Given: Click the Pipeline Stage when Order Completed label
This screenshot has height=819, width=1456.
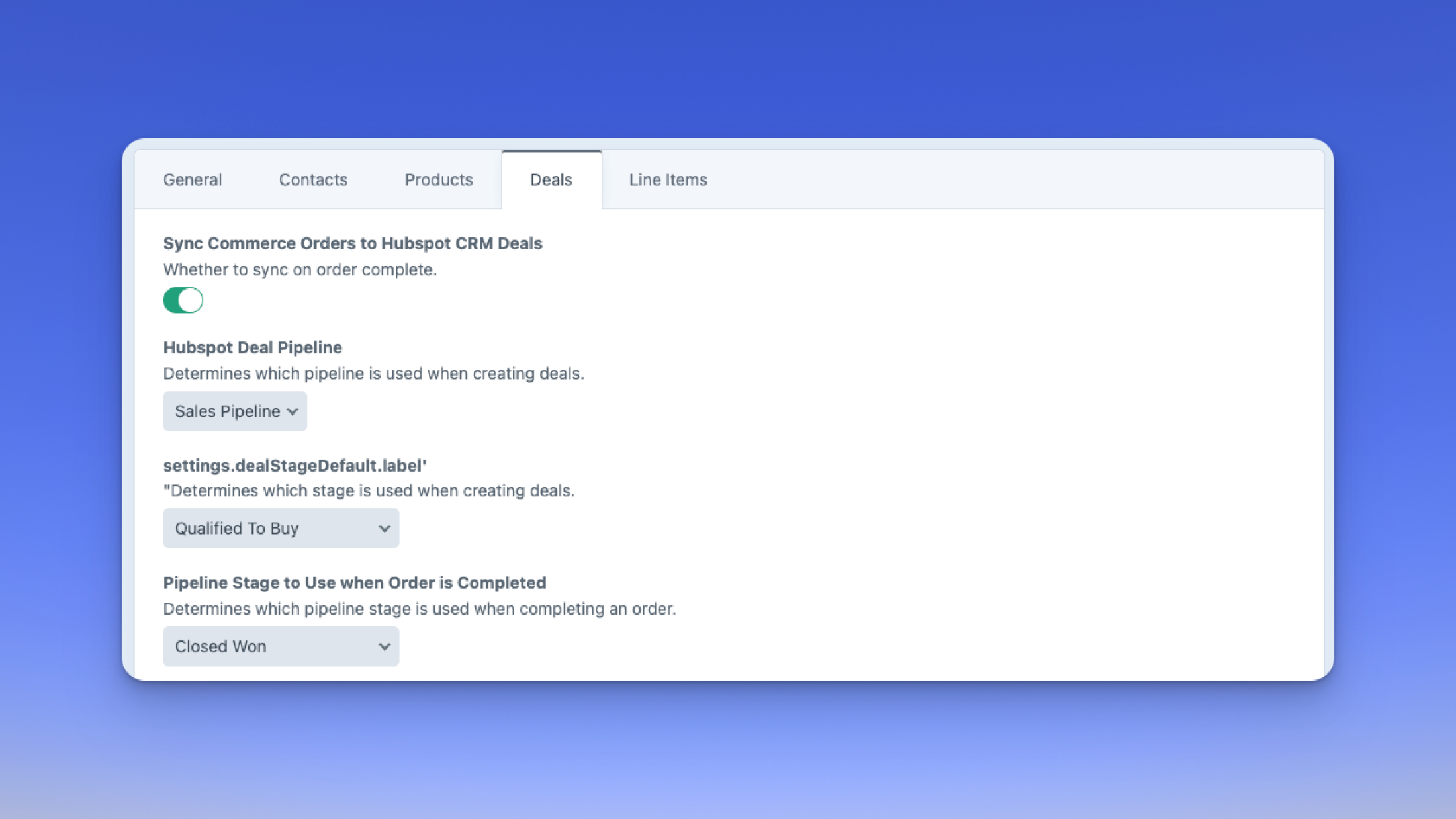Looking at the screenshot, I should tap(355, 583).
